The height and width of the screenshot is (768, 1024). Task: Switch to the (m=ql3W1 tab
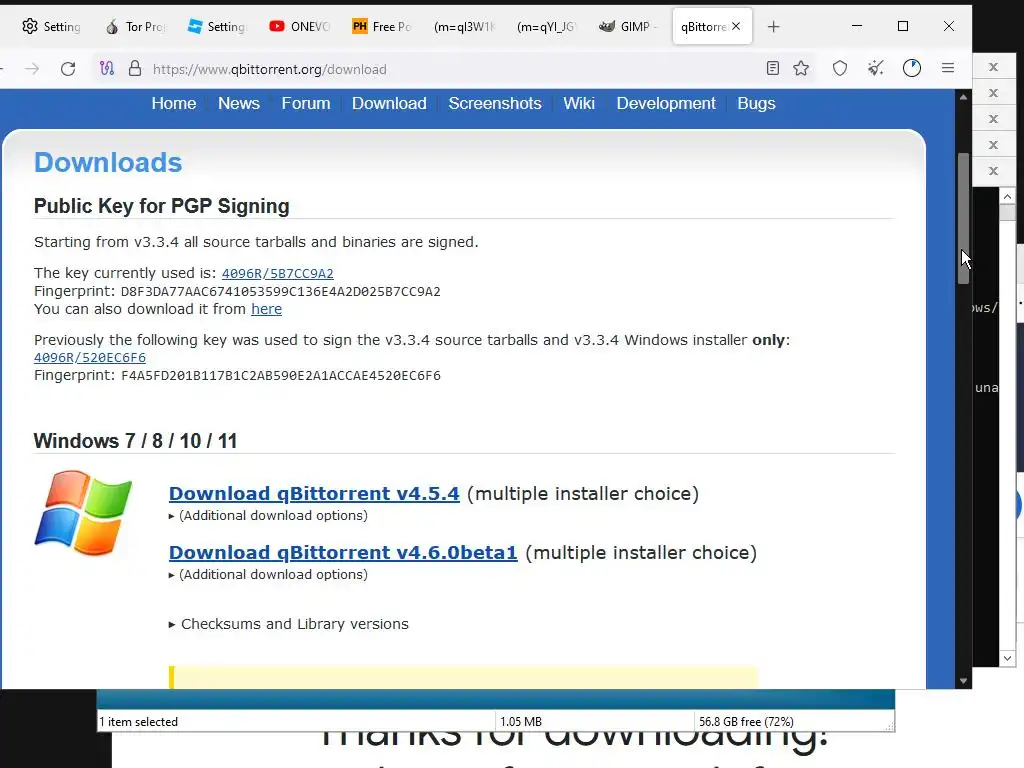pyautogui.click(x=464, y=27)
